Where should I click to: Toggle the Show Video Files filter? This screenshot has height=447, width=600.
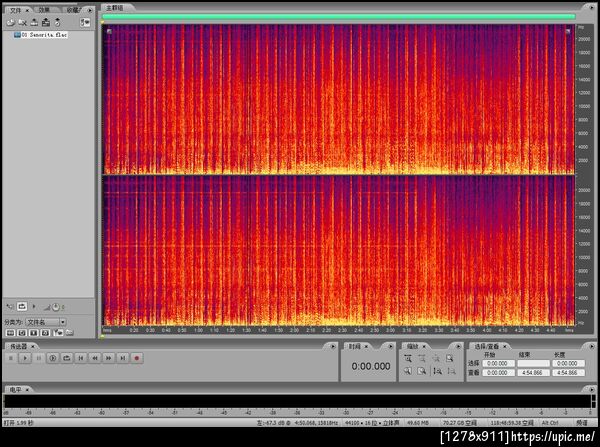click(34, 333)
